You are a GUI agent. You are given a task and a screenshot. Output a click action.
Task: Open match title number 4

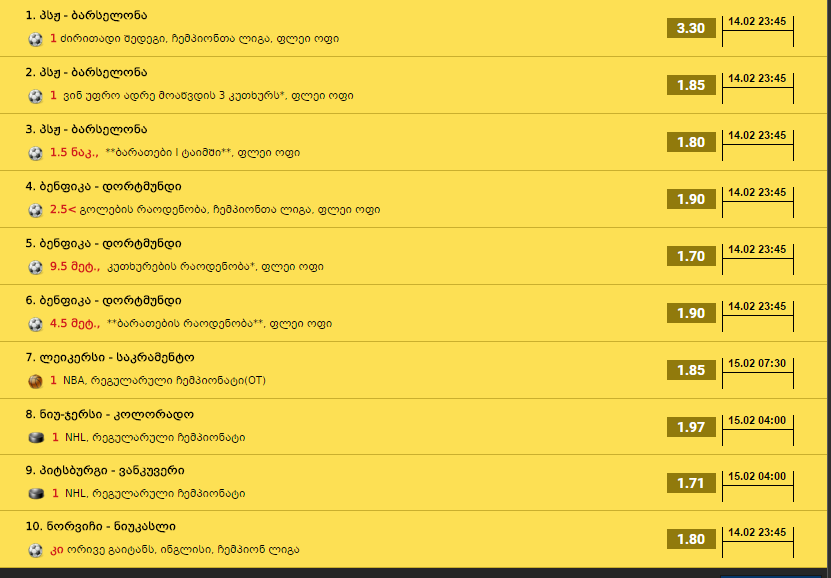[103, 186]
